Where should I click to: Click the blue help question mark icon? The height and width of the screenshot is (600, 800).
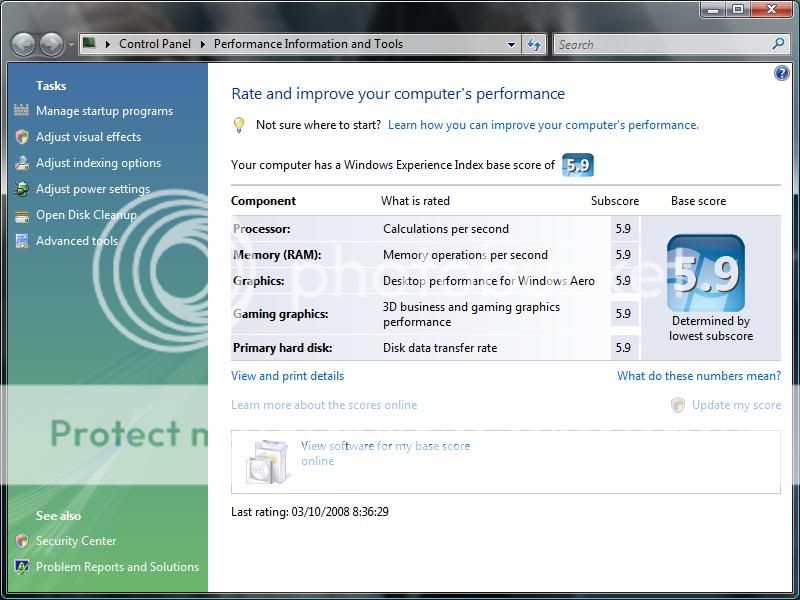[x=781, y=73]
